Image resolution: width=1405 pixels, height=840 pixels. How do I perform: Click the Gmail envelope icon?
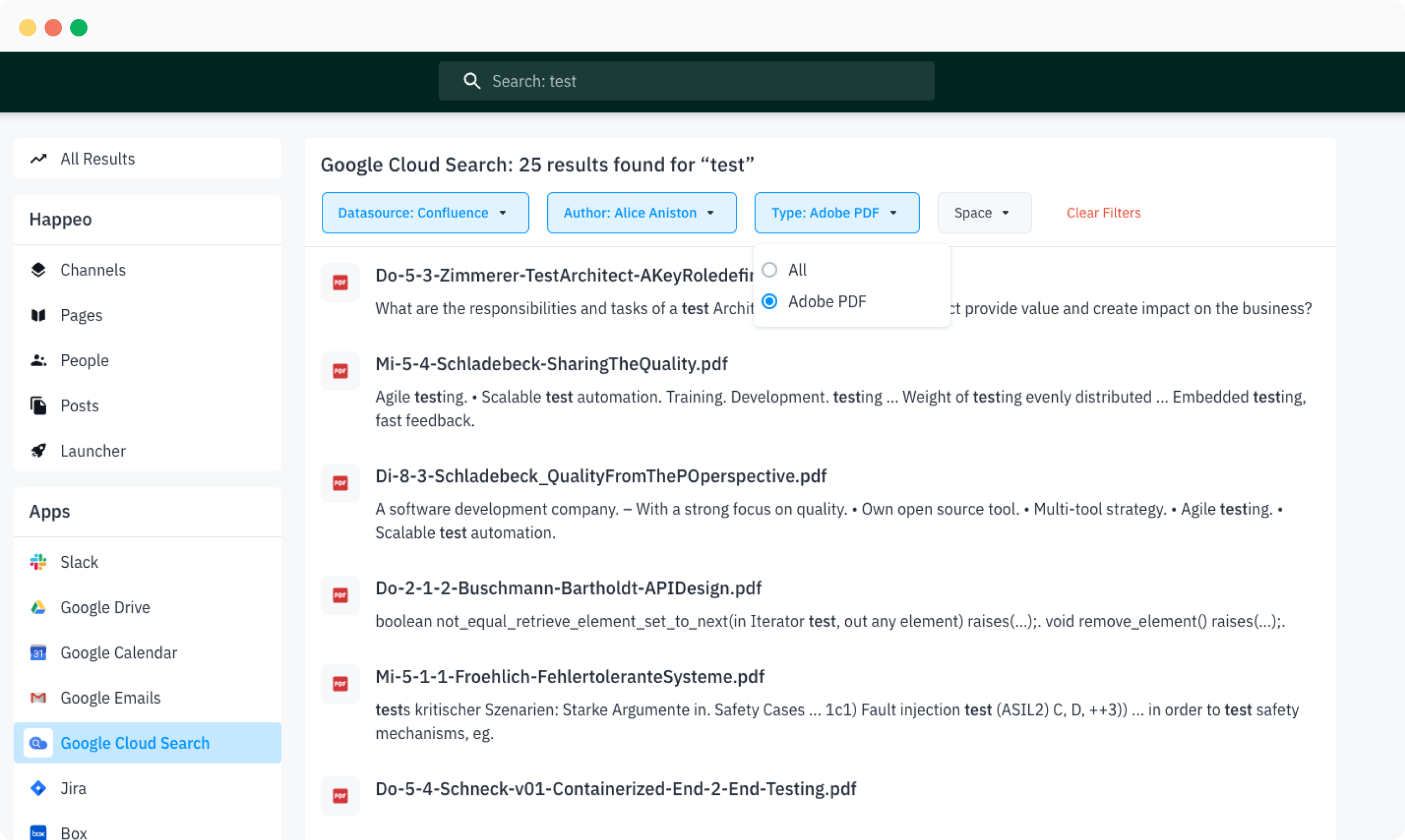(39, 698)
